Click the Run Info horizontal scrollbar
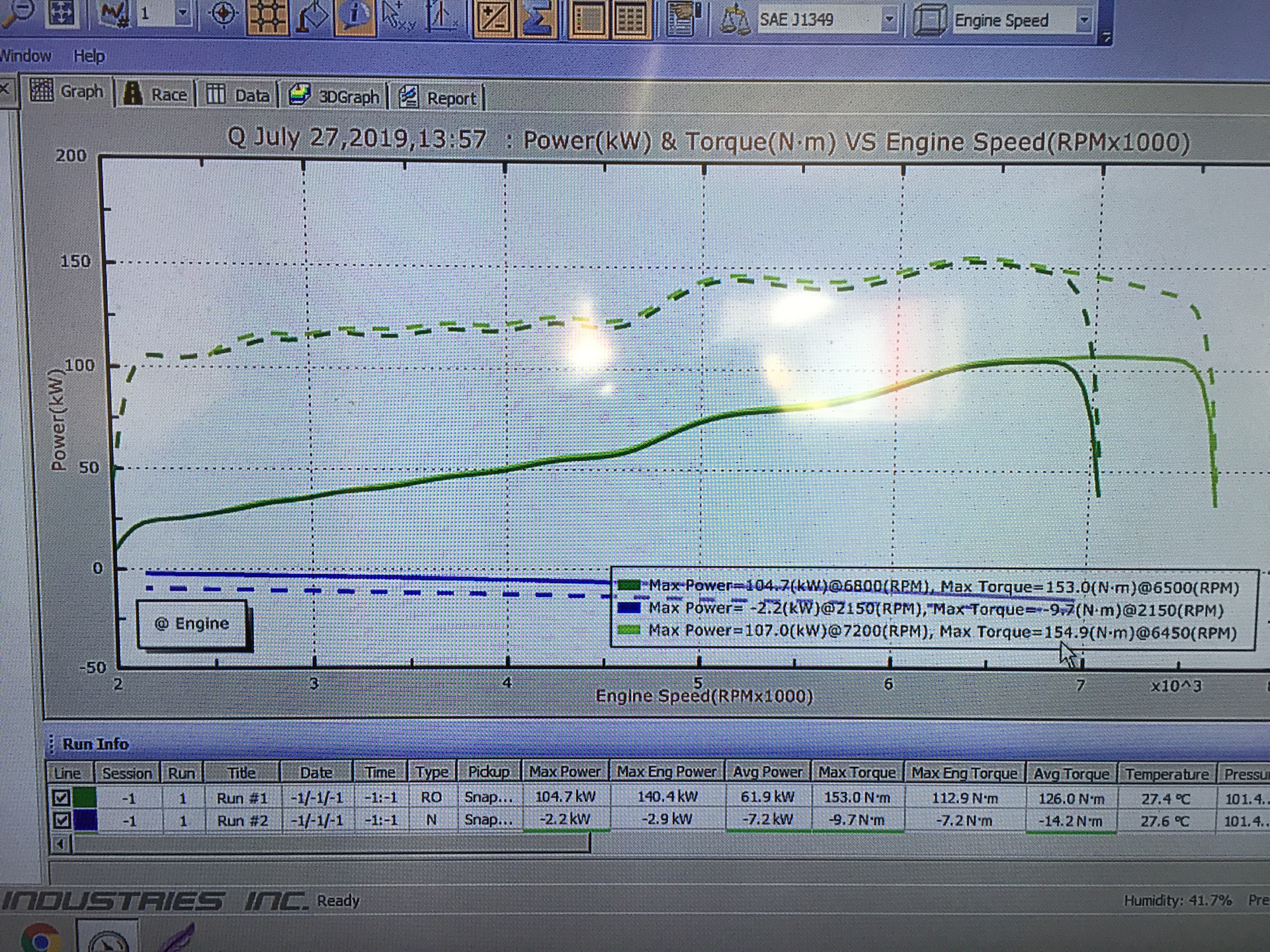Viewport: 1270px width, 952px height. point(331,844)
